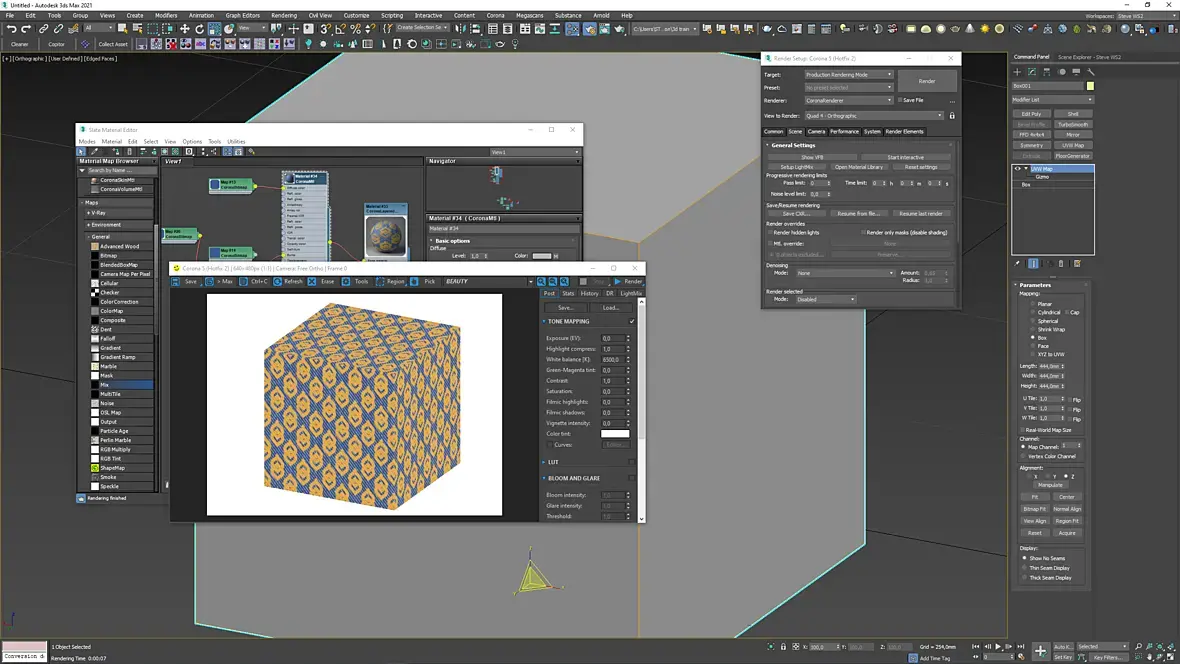Click the Erase icon in Corona frame buffer
The width and height of the screenshot is (1180, 664).
(313, 282)
